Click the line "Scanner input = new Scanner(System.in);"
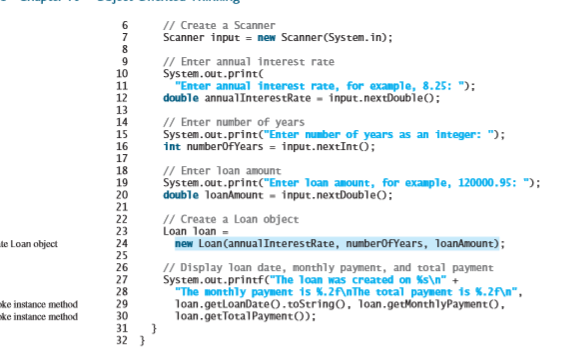This screenshot has width=564, height=360. pos(278,38)
